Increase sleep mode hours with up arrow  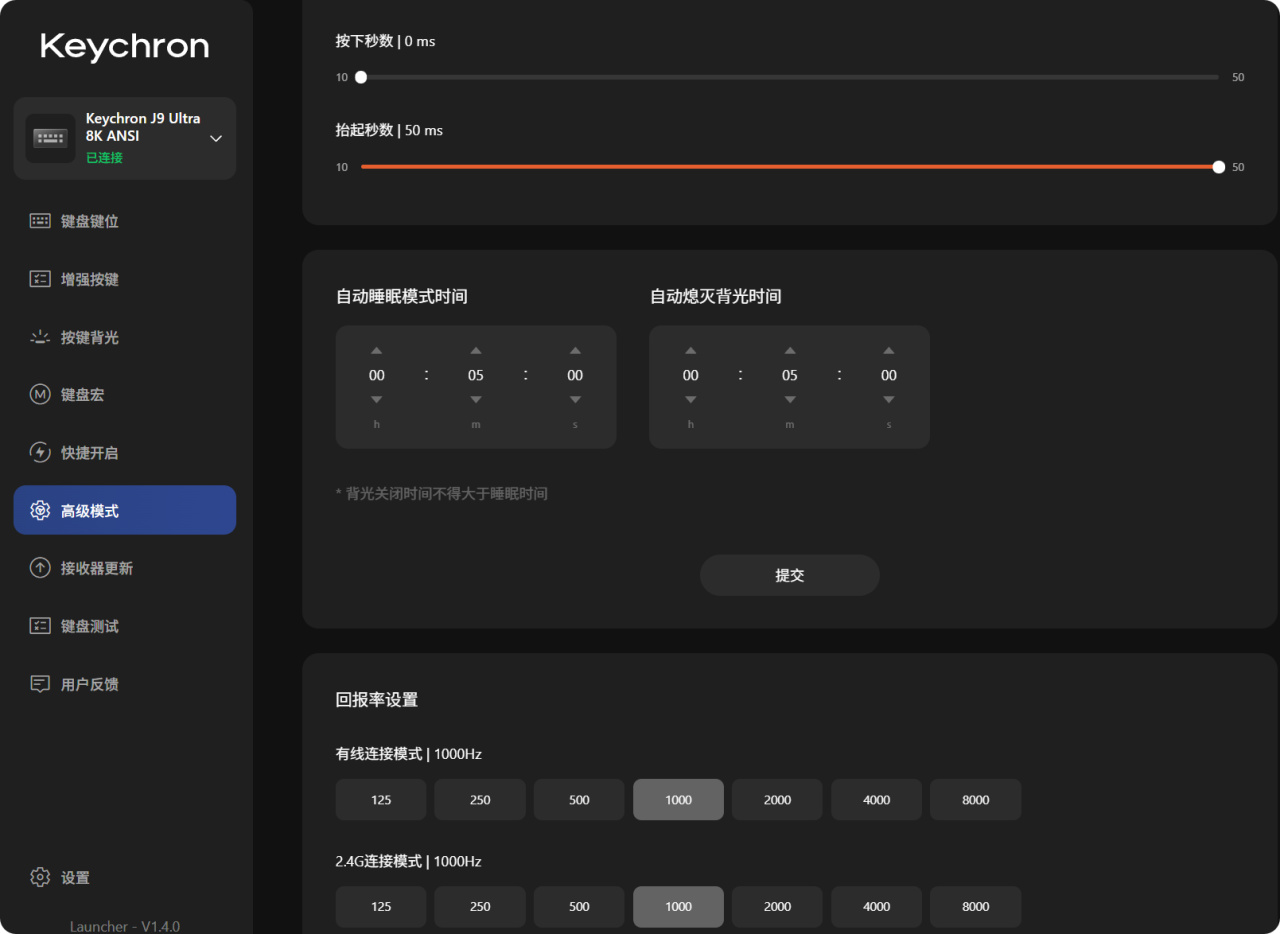(377, 351)
